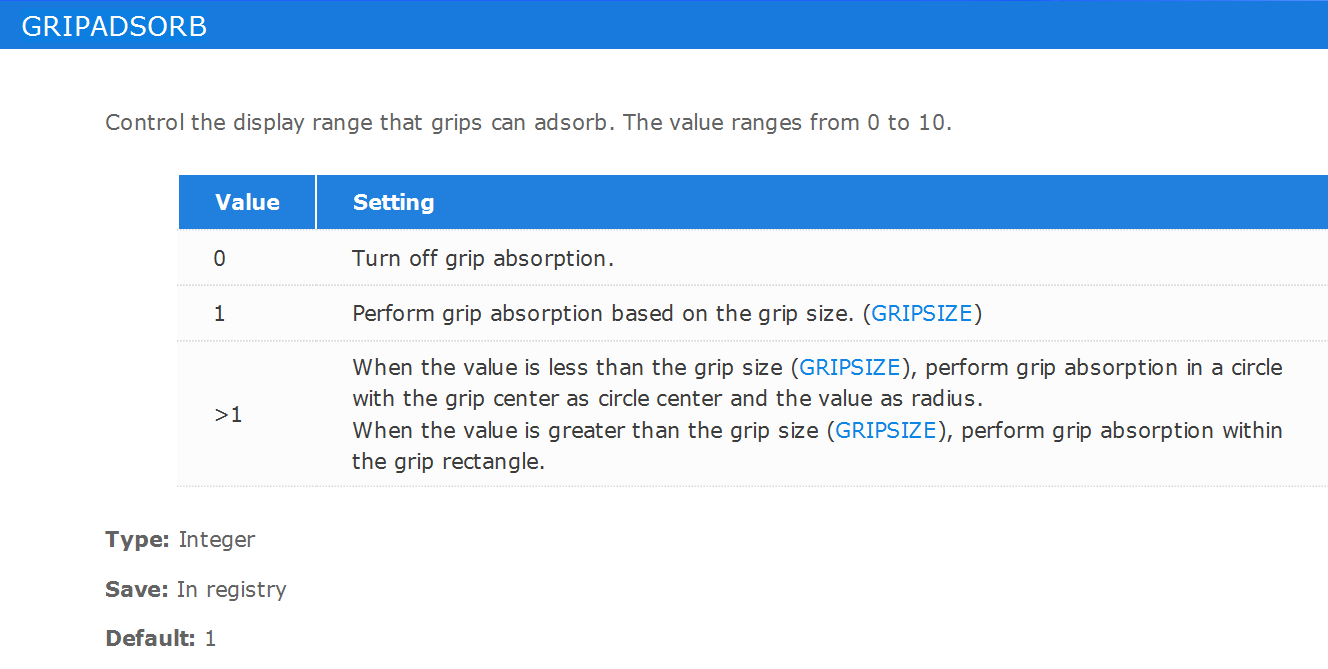Viewport: 1328px width, 669px height.
Task: Click the bold Type: label
Action: pyautogui.click(x=137, y=540)
